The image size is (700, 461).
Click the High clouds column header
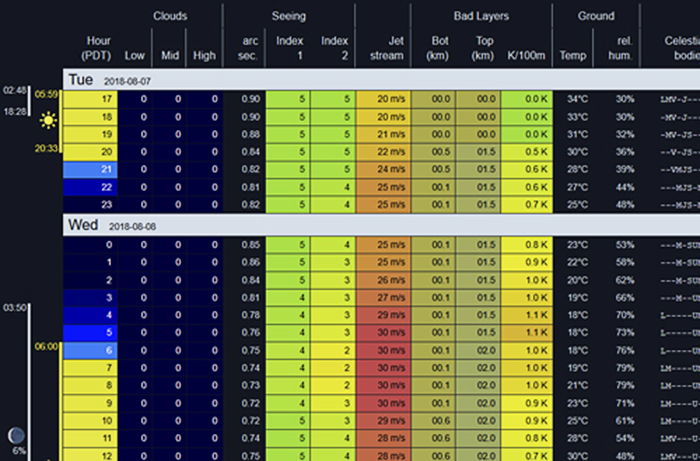click(x=204, y=56)
